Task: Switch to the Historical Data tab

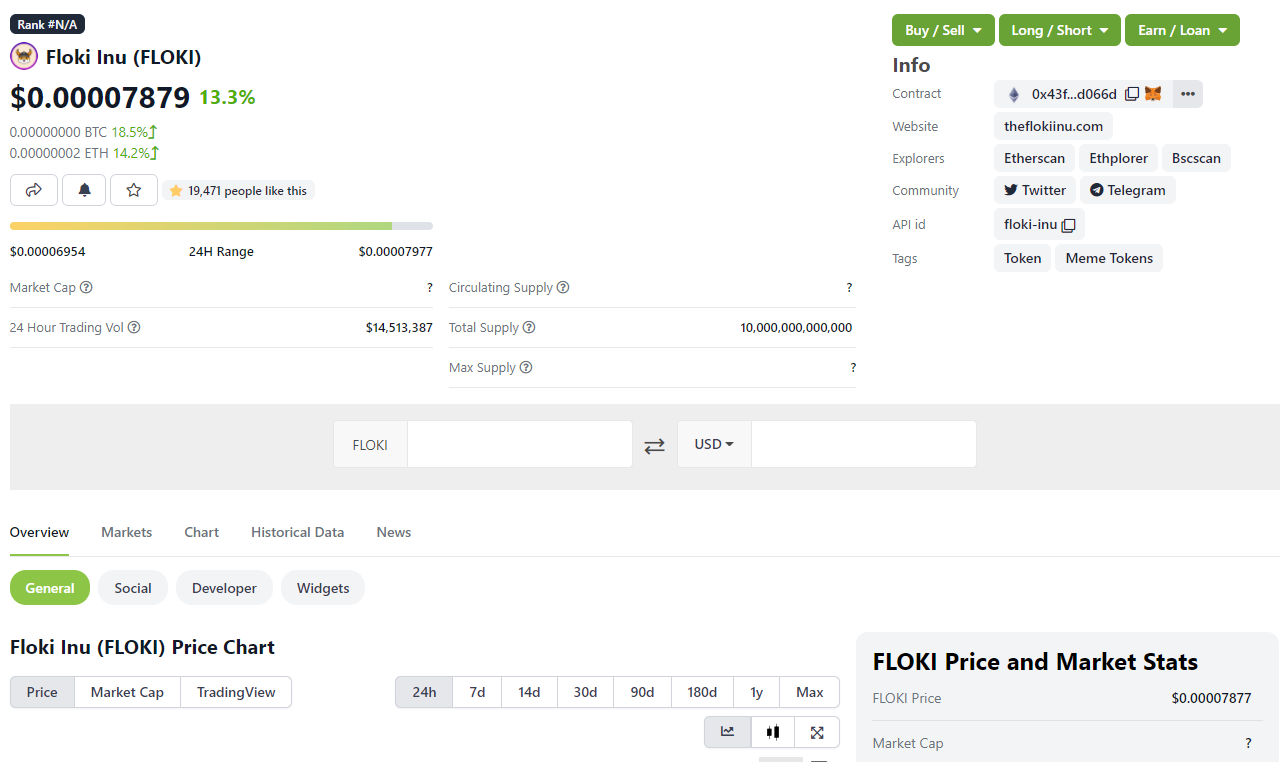Action: click(297, 532)
